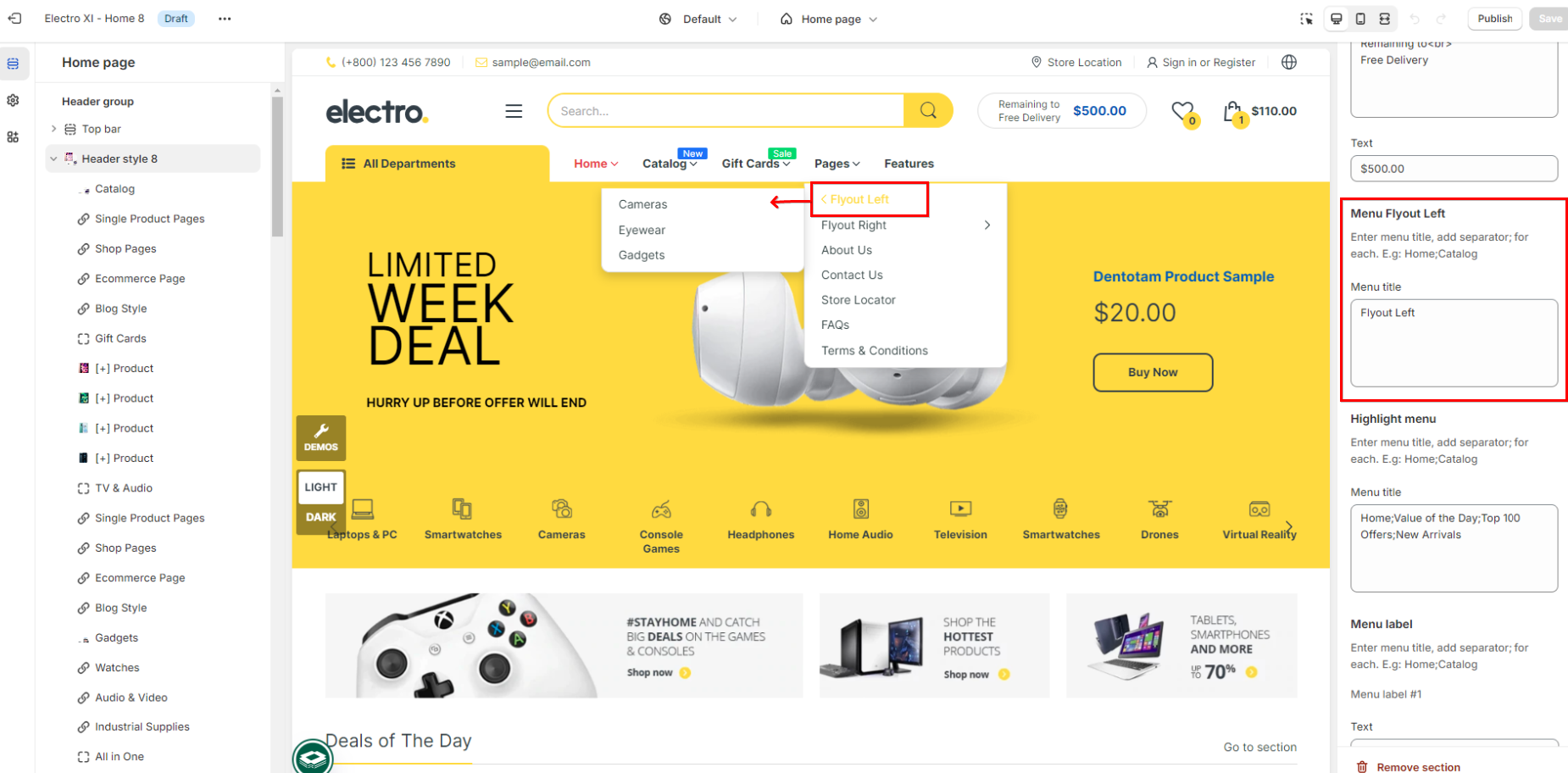Click the Flyout Left menu title field
The height and width of the screenshot is (773, 1568).
1454,342
